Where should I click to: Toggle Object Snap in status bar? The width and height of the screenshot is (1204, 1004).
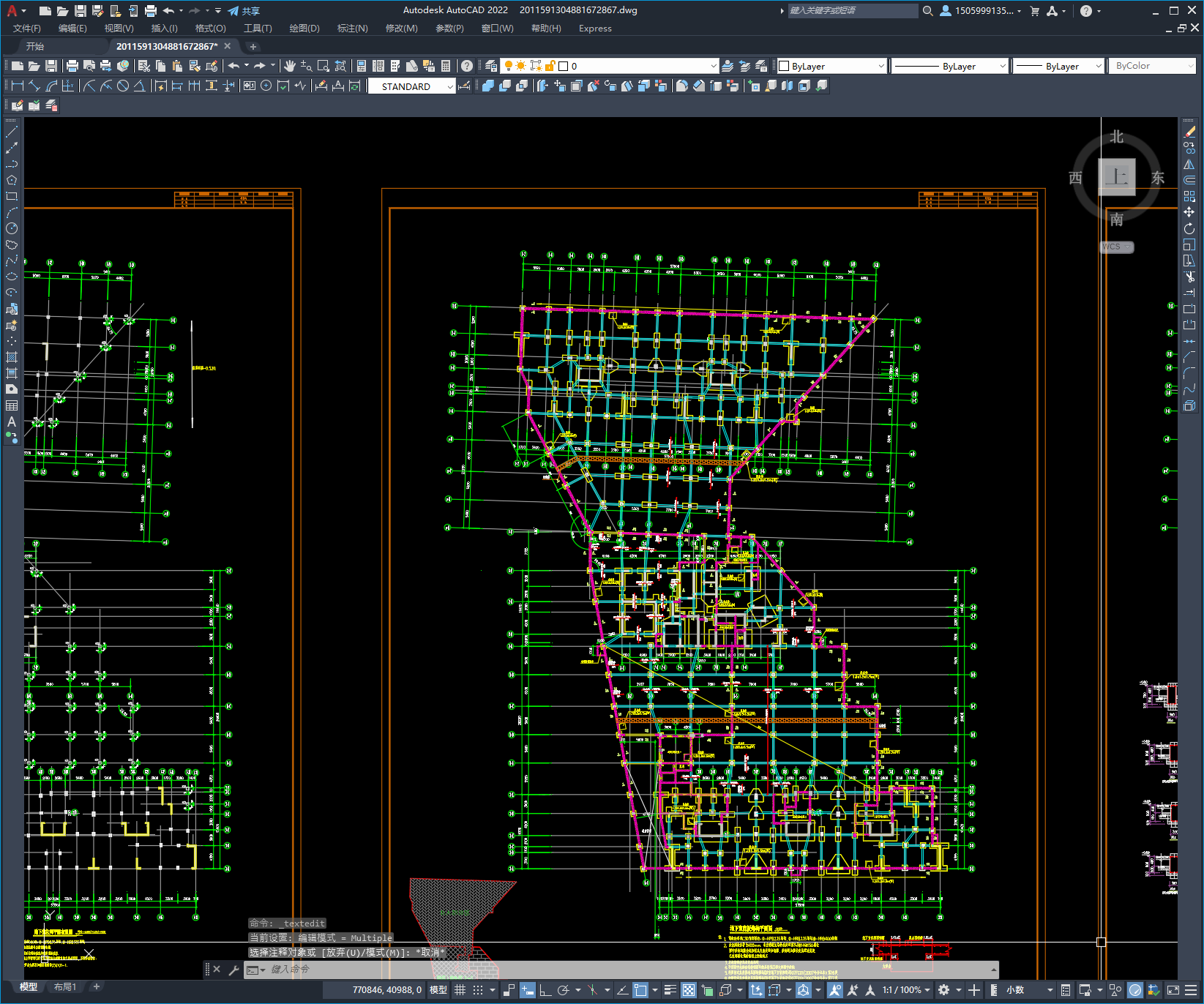click(640, 990)
